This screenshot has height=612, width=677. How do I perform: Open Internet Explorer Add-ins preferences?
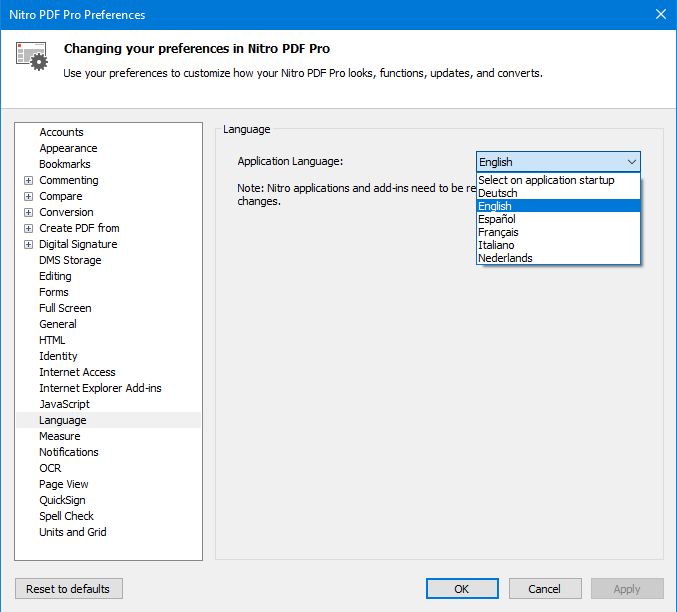(x=100, y=388)
